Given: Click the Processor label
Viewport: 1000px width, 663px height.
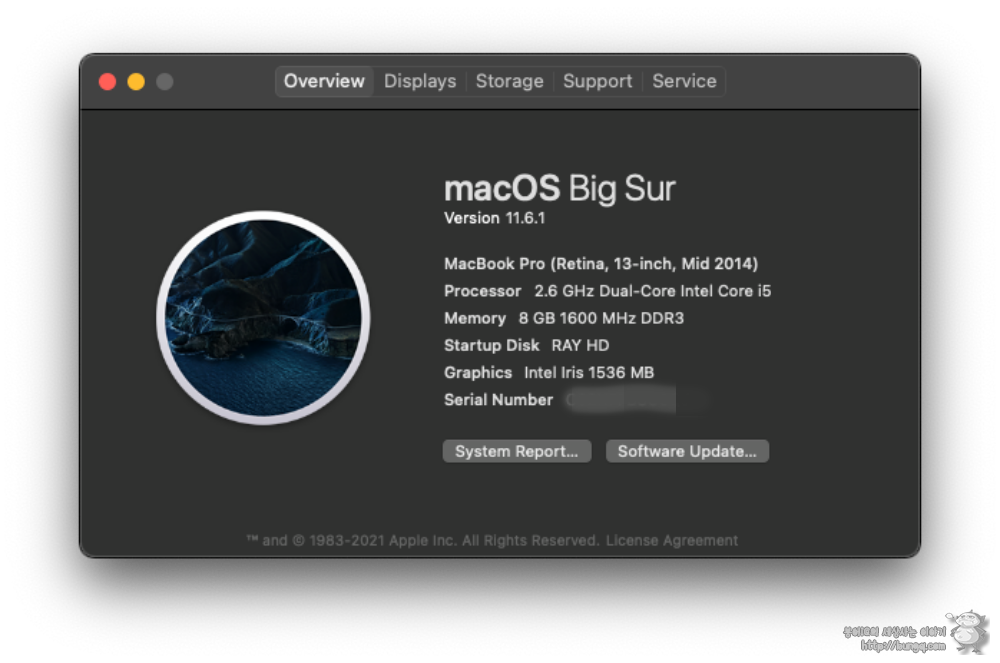Looking at the screenshot, I should click(x=482, y=291).
